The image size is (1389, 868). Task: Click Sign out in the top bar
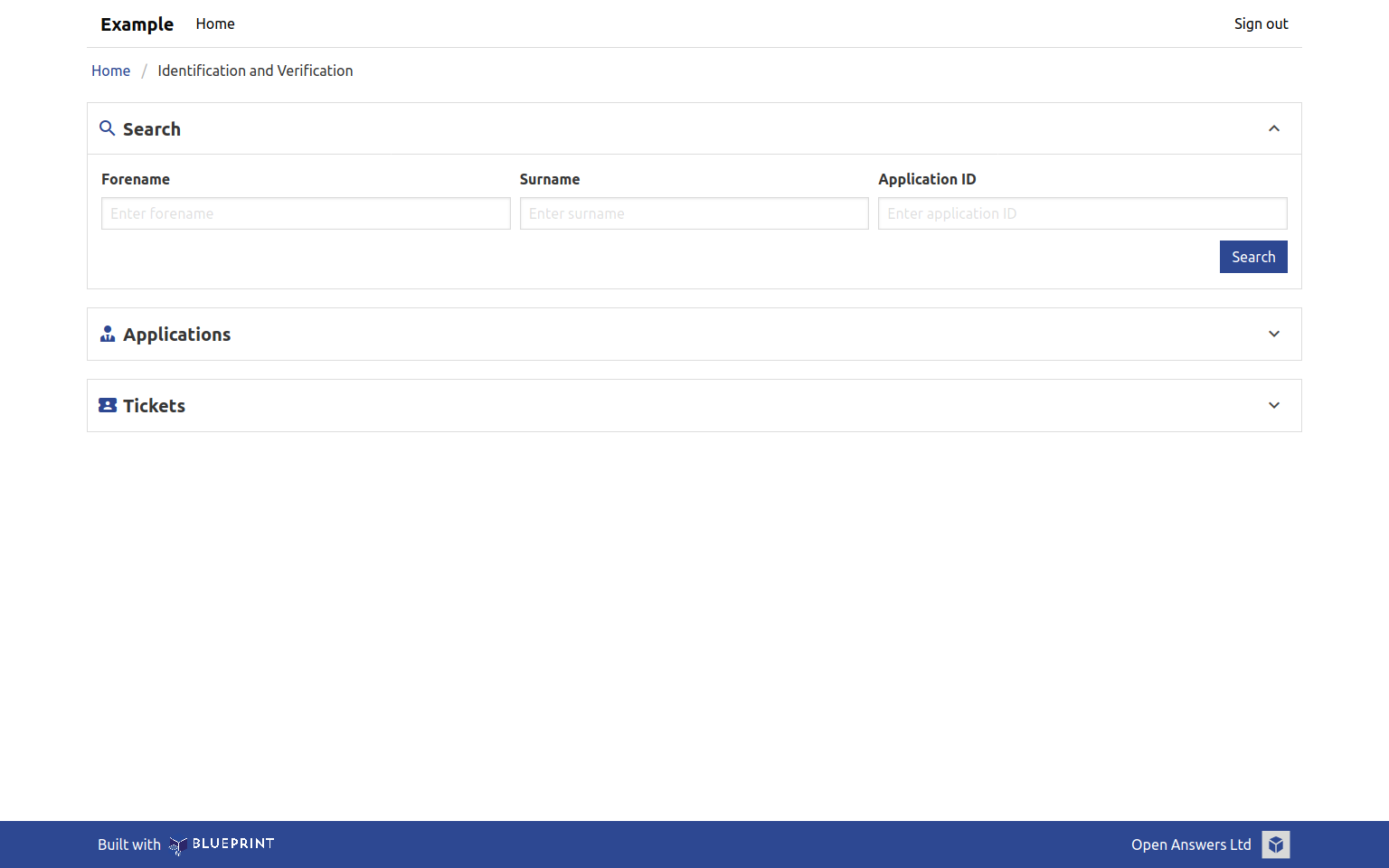(x=1261, y=24)
